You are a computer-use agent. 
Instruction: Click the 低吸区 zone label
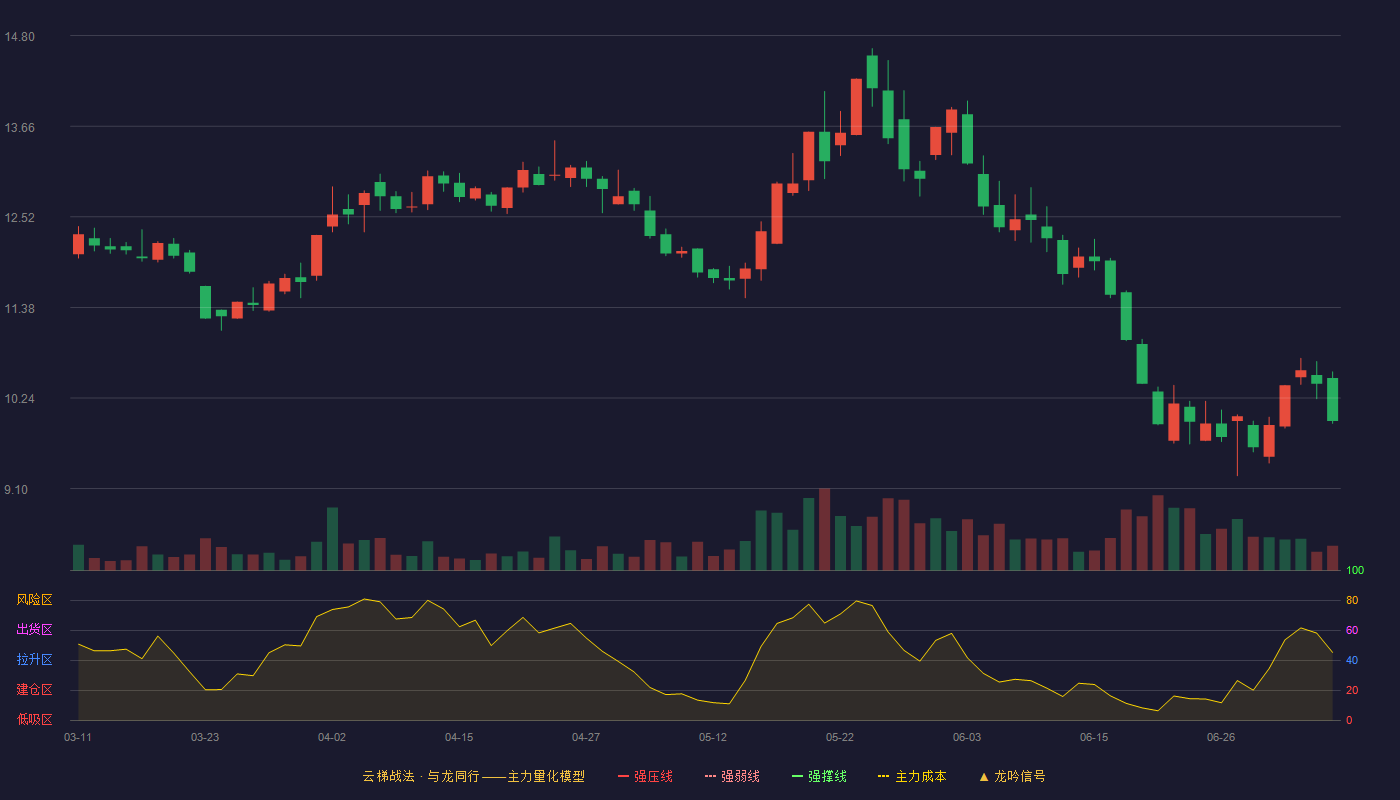pos(34,719)
